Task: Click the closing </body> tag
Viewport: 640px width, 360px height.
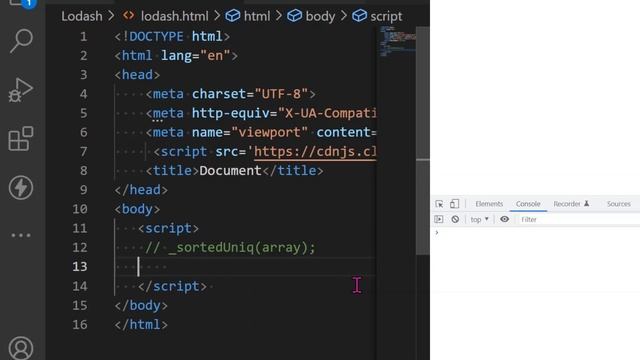Action: click(141, 305)
